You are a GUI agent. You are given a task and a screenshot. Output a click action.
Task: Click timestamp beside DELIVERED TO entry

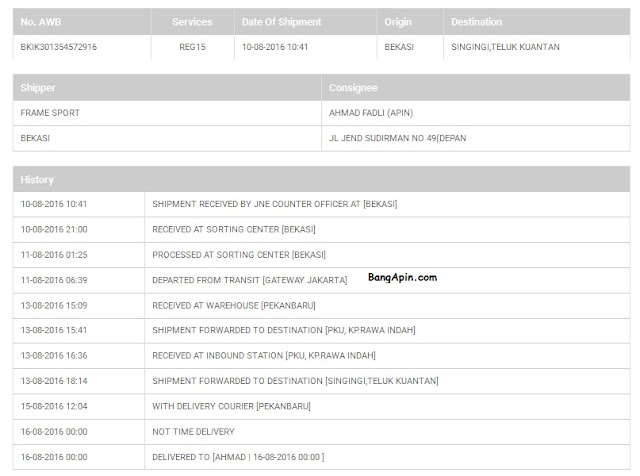coord(54,457)
